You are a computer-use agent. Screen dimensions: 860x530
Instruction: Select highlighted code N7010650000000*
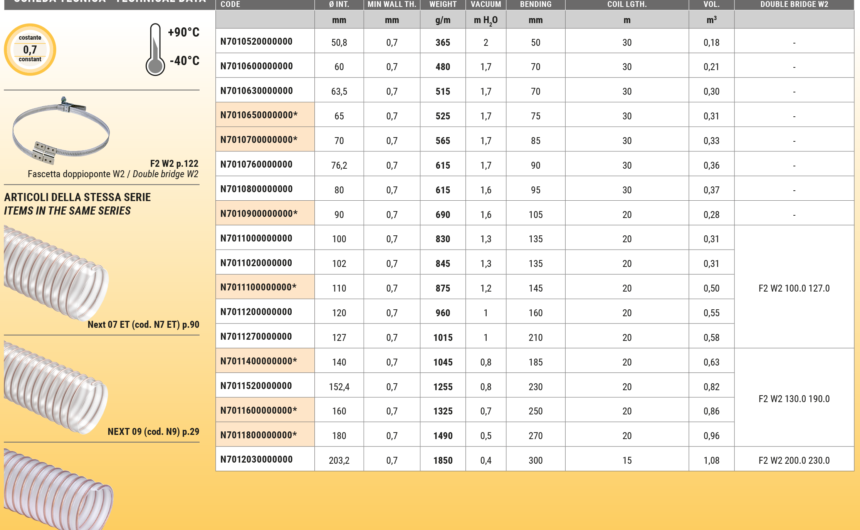click(x=259, y=116)
